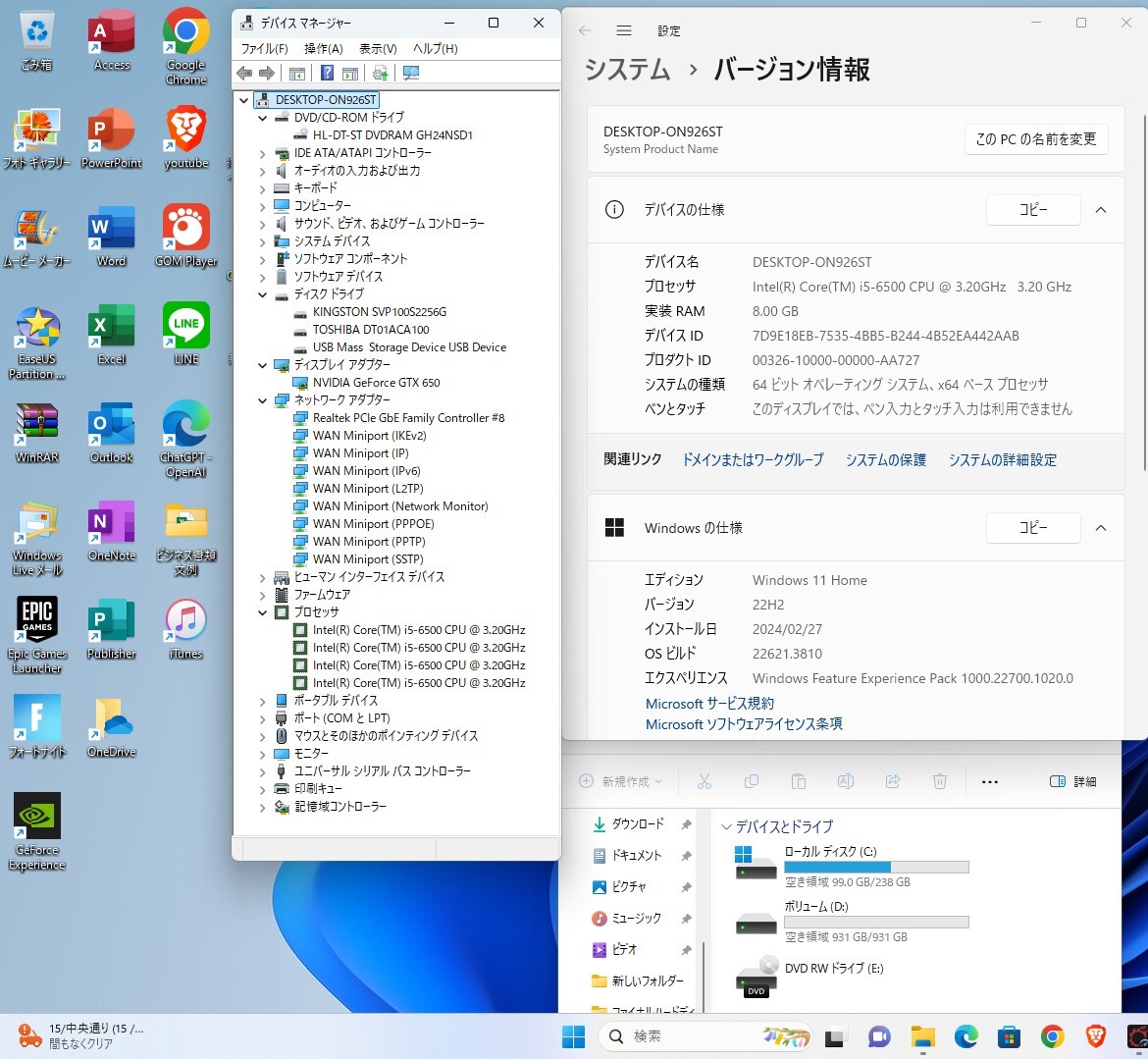The width and height of the screenshot is (1148, 1059).
Task: Click the trash Delete icon in File Explorer
Action: (x=940, y=781)
